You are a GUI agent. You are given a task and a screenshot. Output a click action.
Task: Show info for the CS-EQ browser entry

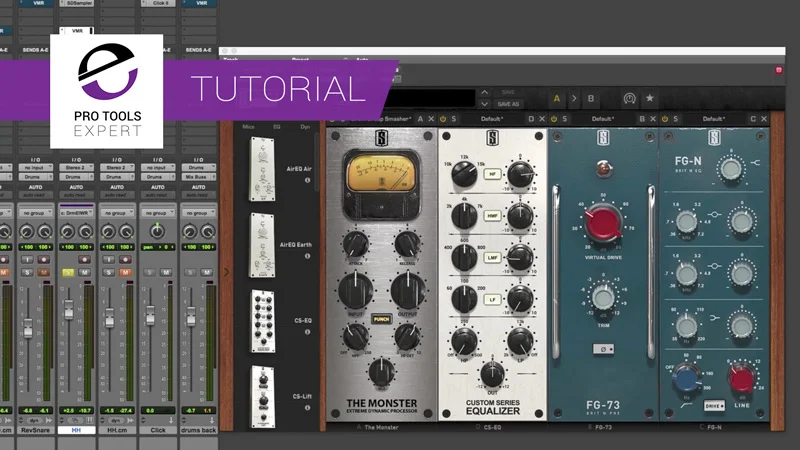(308, 332)
